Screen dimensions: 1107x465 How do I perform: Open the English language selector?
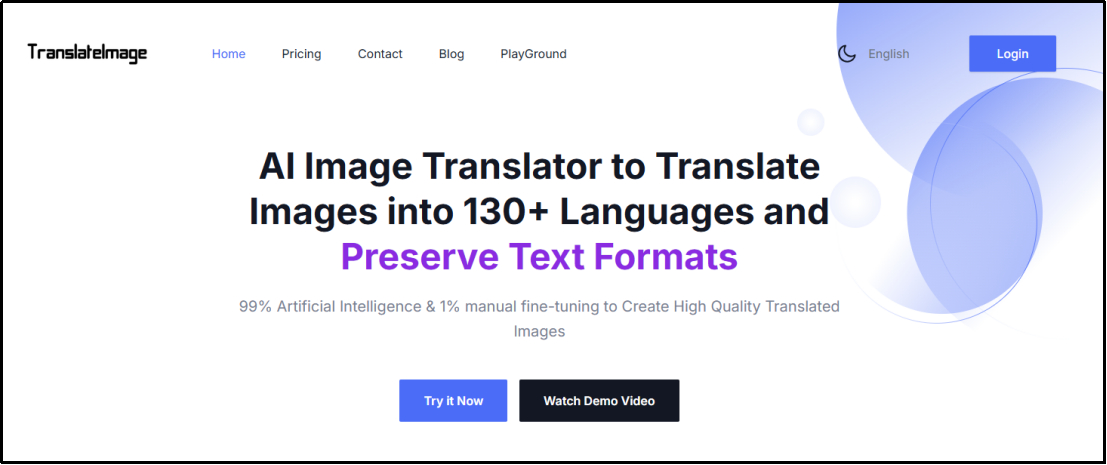coord(888,54)
